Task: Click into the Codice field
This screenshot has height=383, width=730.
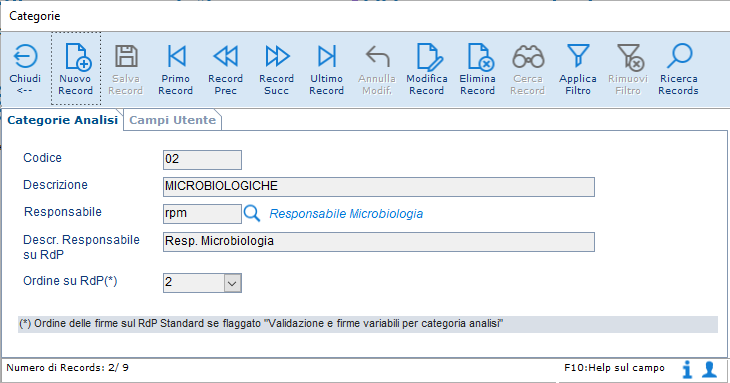Action: click(202, 160)
